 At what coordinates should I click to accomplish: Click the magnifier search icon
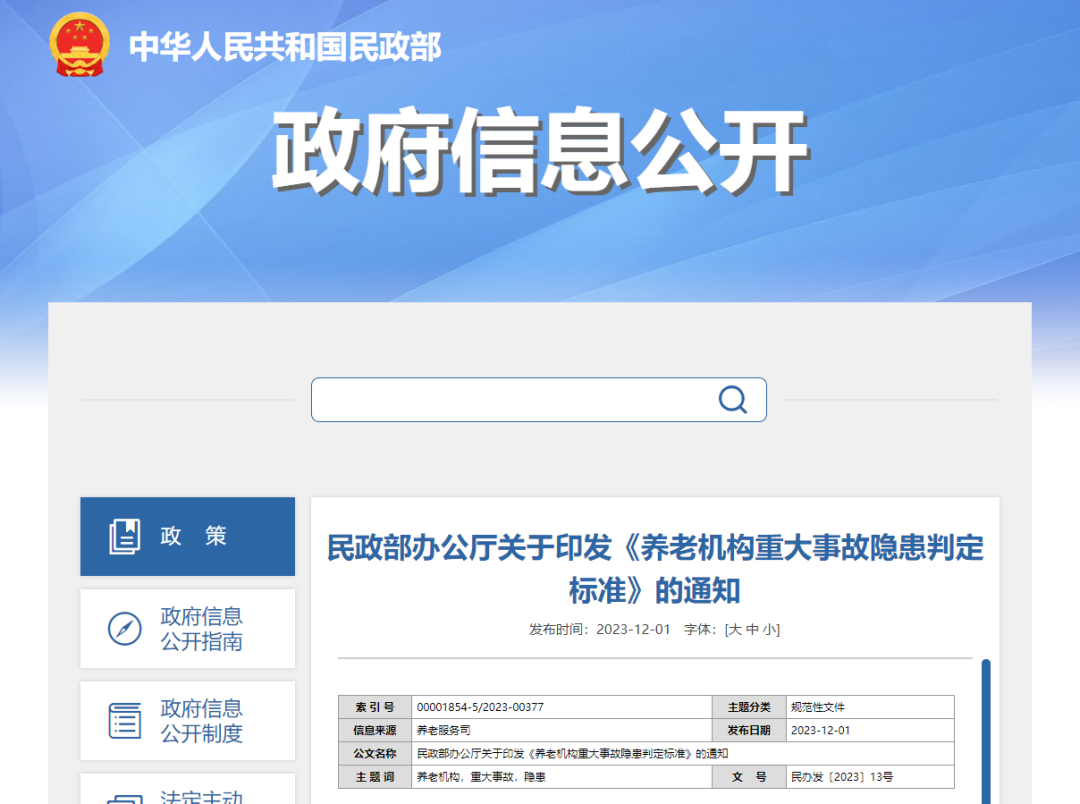[x=732, y=400]
